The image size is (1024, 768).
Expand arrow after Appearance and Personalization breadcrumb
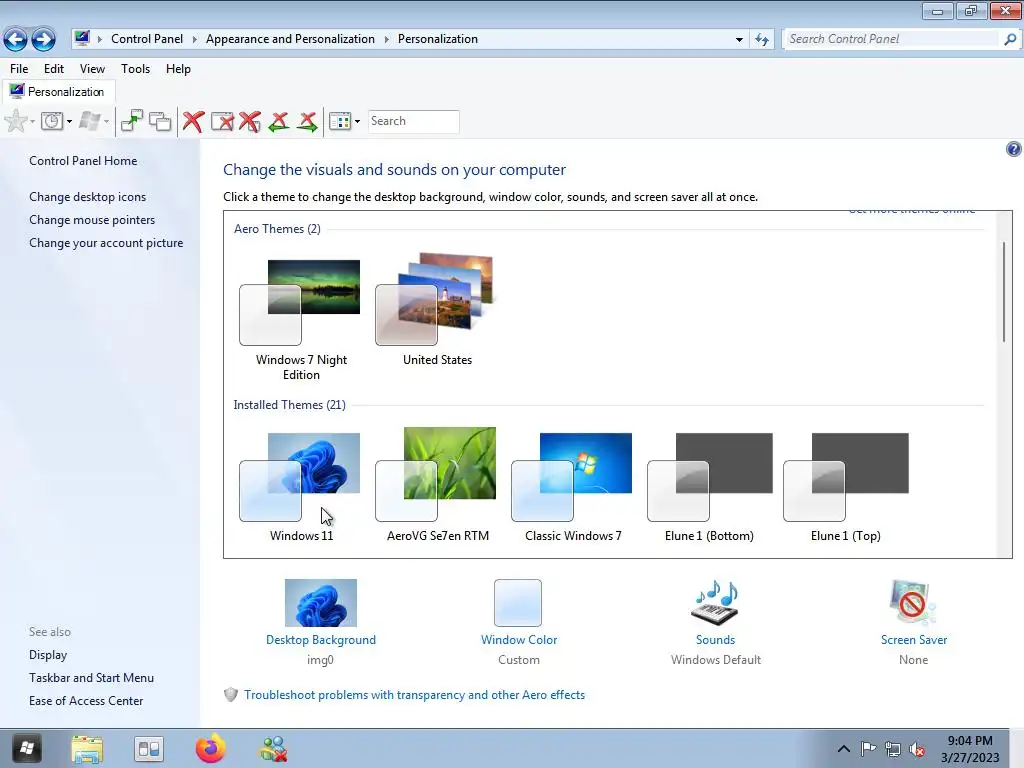click(387, 39)
